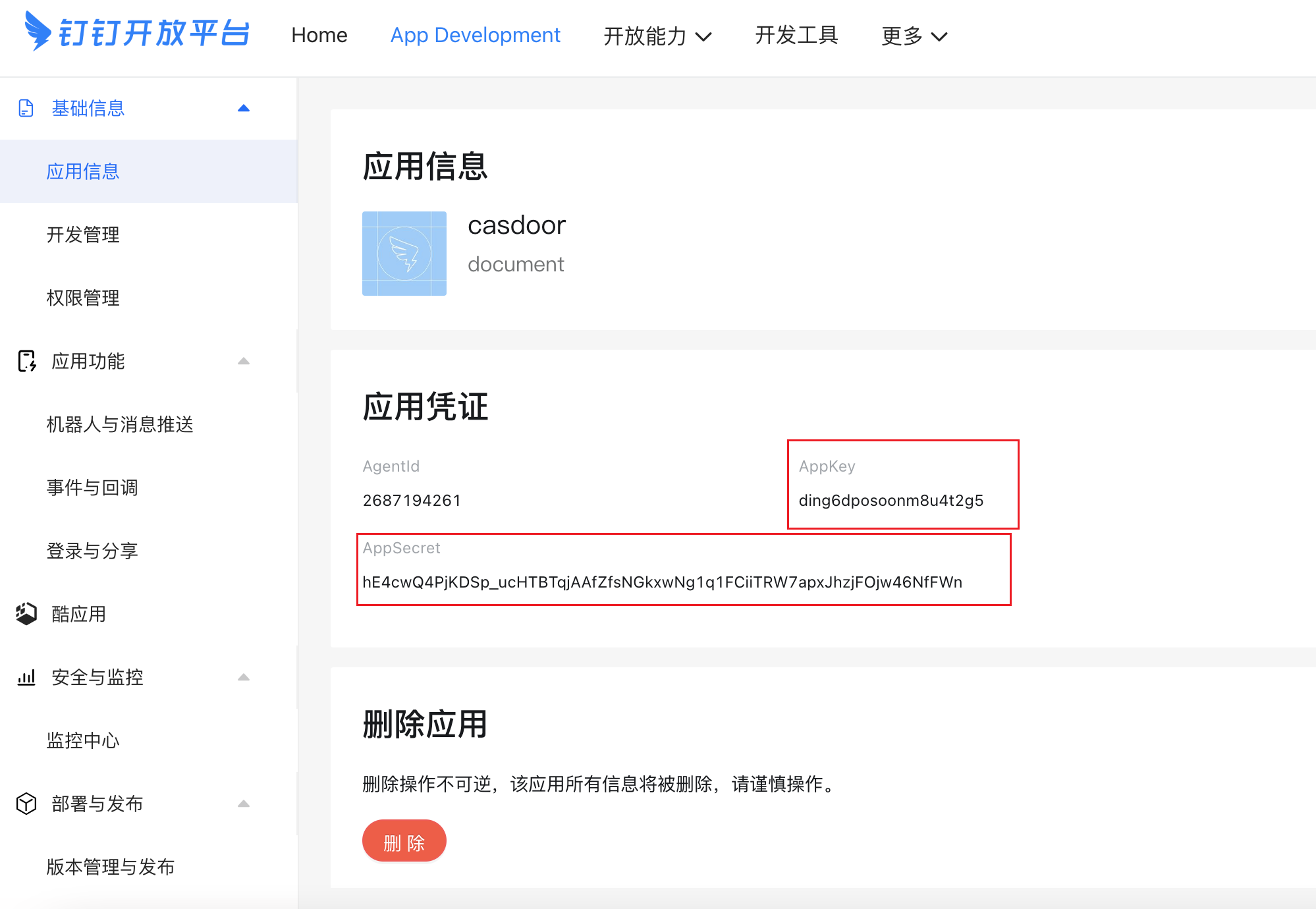Screen dimensions: 1316x909
Task: Open 开发管理 in the sidebar
Action: 83,234
